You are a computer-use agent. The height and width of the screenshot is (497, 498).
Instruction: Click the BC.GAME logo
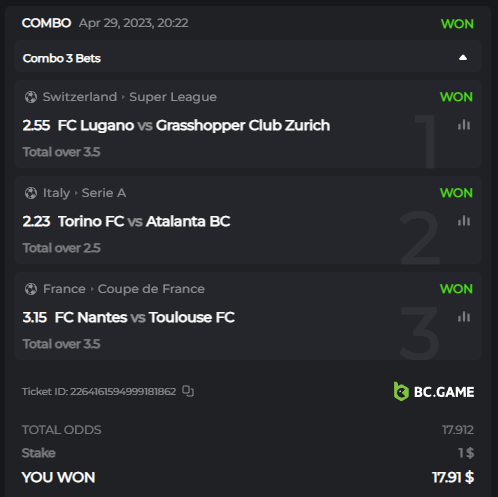click(x=434, y=391)
